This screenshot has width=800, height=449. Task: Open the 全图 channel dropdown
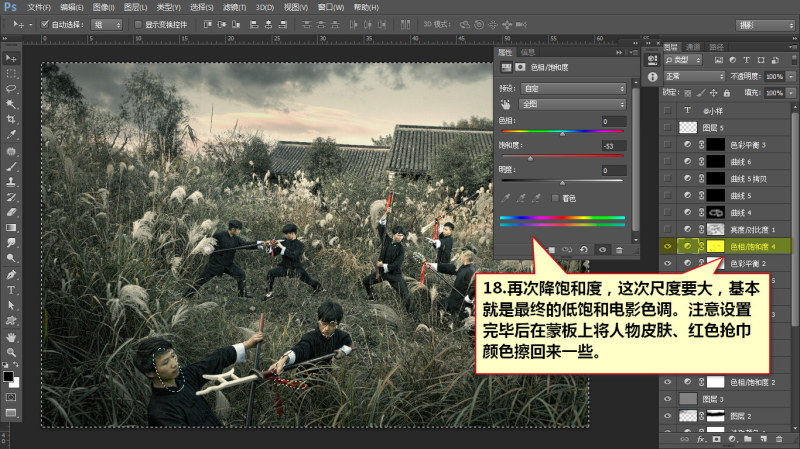point(573,104)
